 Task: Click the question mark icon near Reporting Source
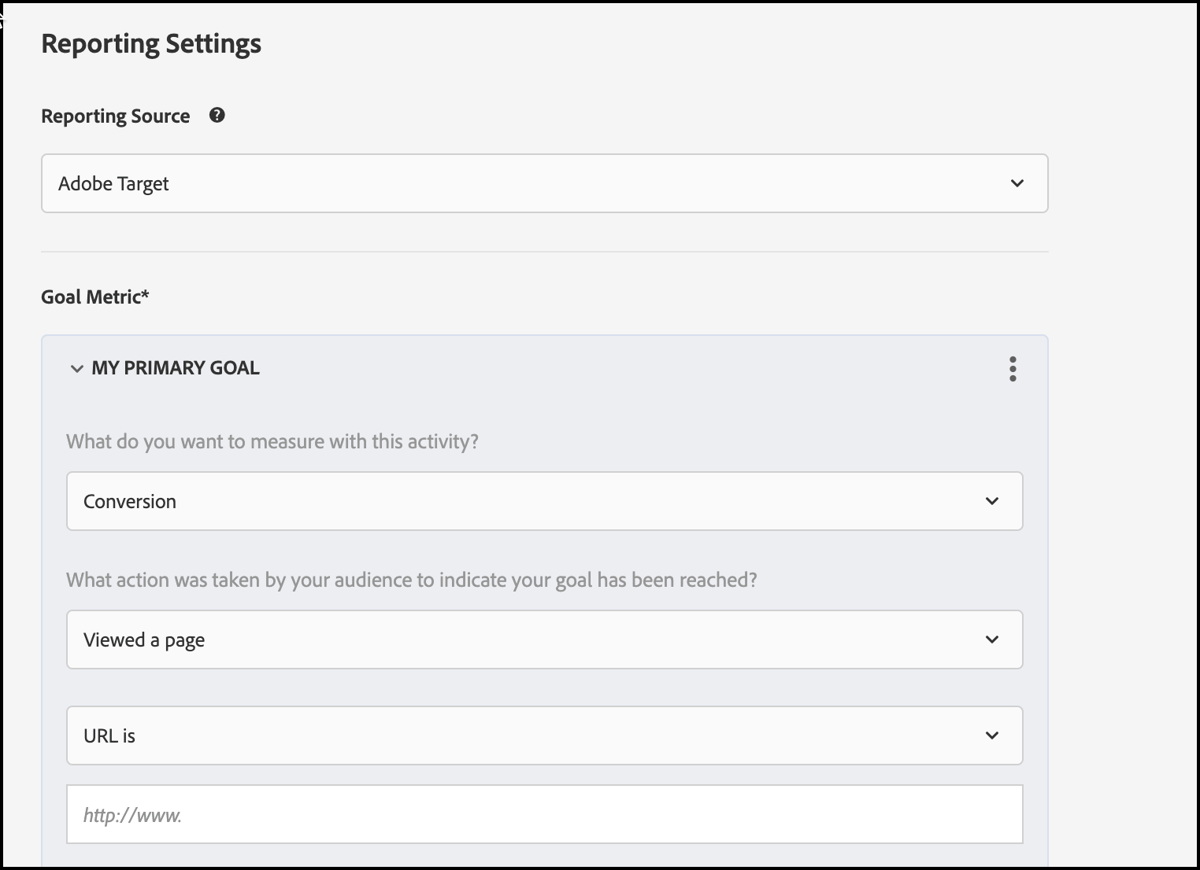(x=216, y=115)
